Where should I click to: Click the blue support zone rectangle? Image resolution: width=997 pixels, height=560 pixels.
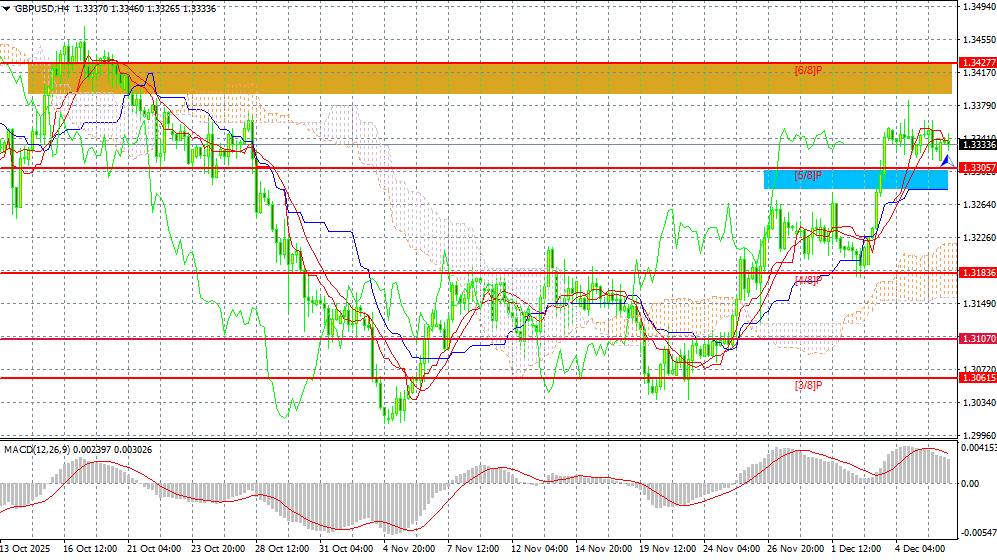click(x=856, y=179)
